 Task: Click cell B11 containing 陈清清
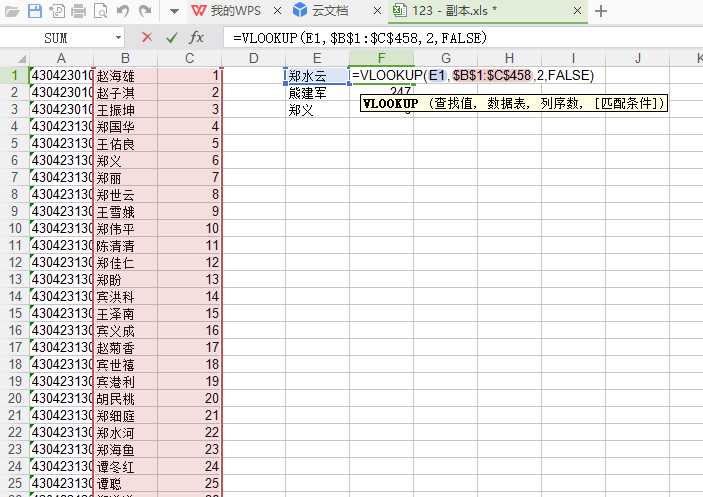click(126, 246)
